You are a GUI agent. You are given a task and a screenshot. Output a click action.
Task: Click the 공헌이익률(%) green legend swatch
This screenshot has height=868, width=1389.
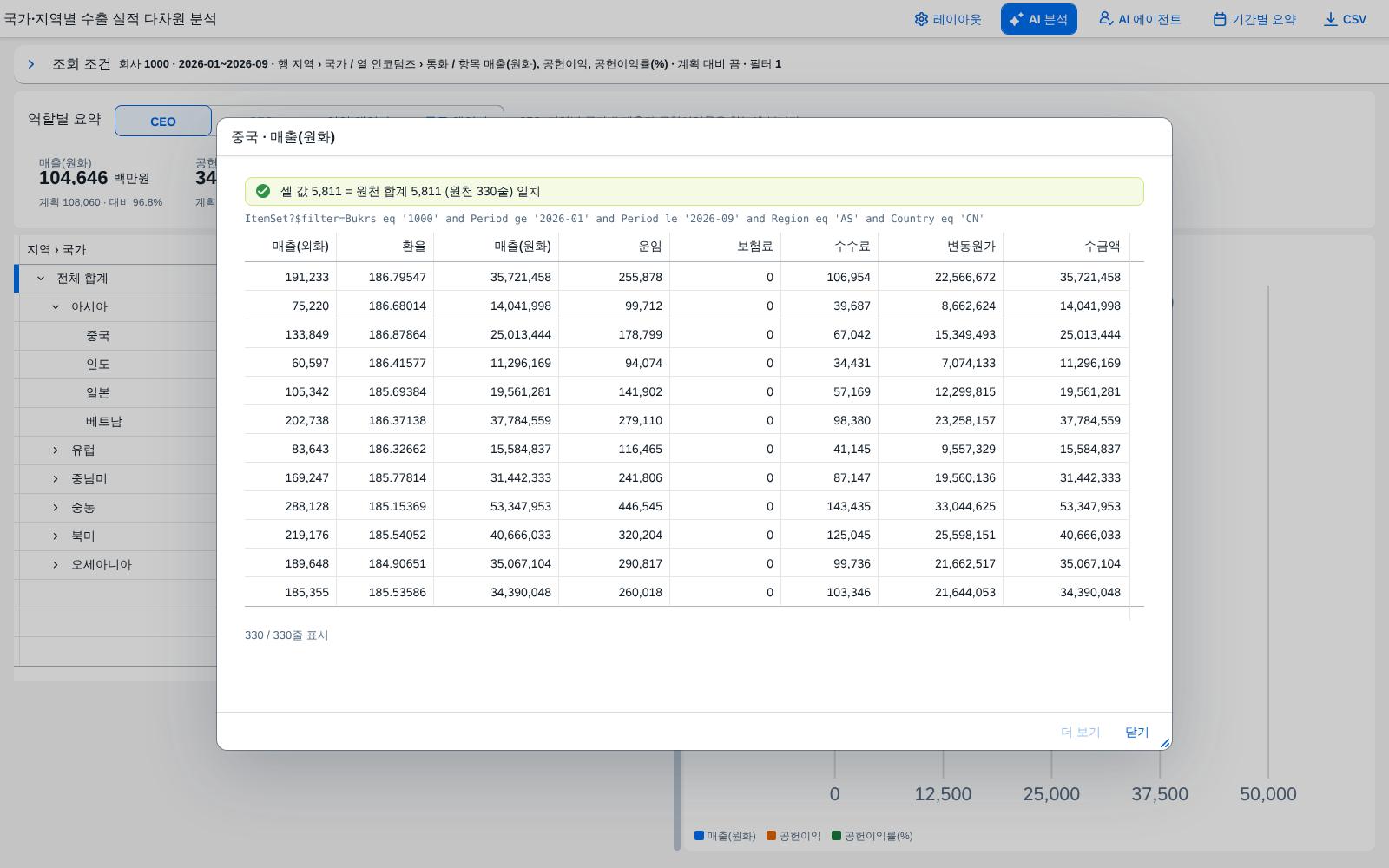[836, 836]
